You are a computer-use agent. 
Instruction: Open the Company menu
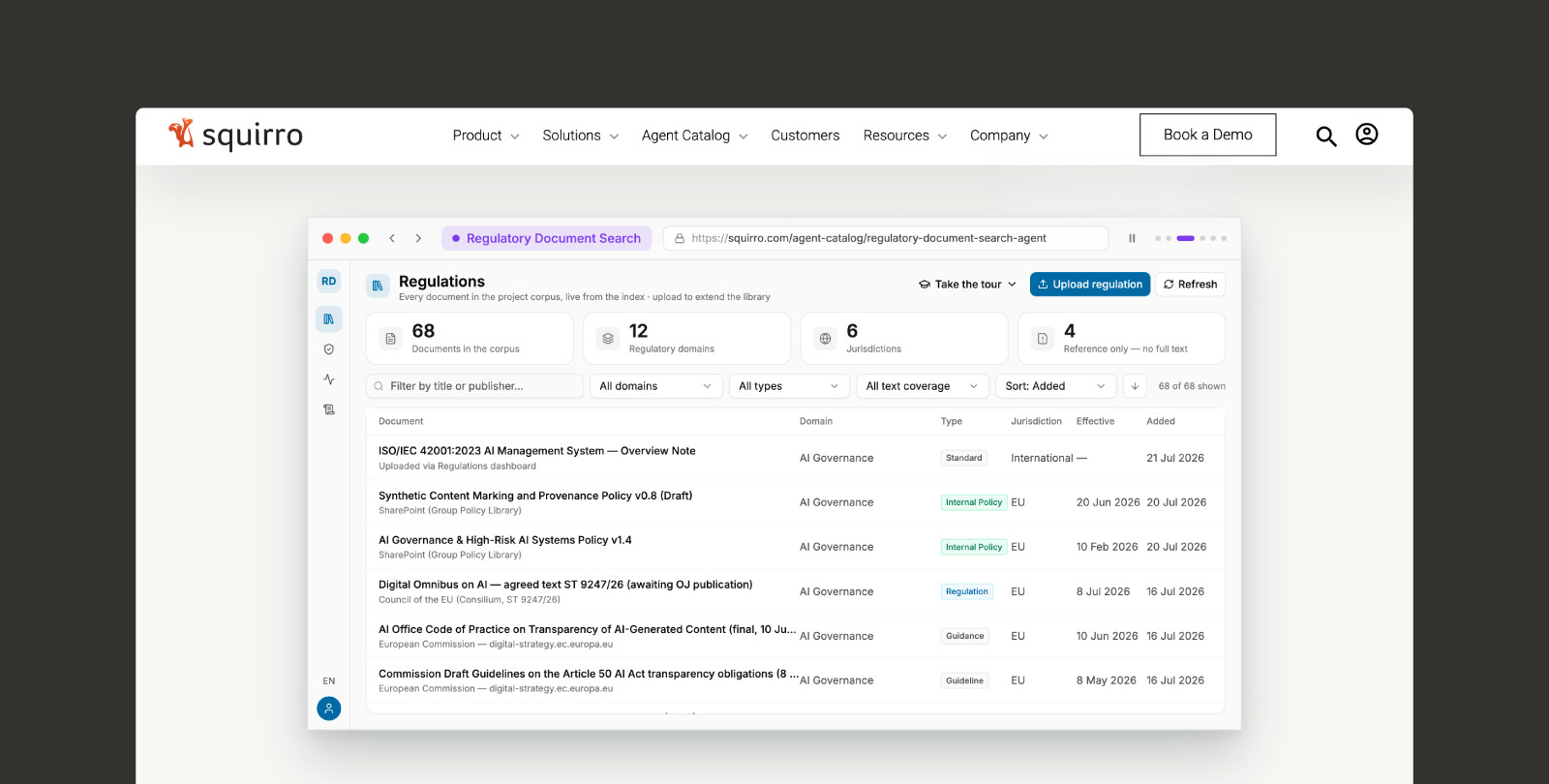click(1010, 136)
